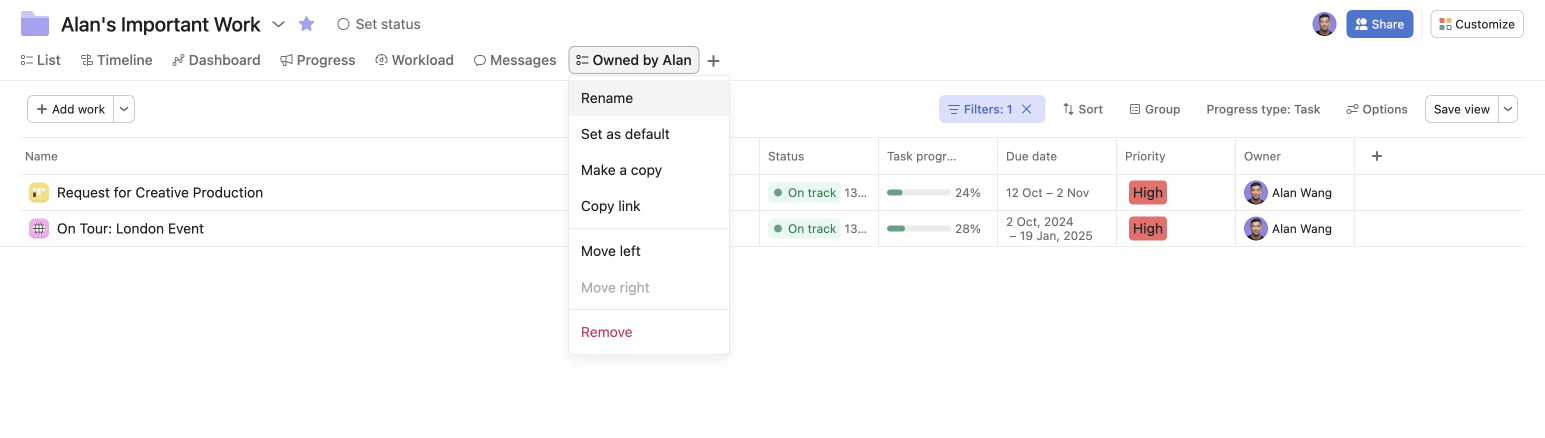Add a column with the plus icon
Image resolution: width=1545 pixels, height=438 pixels.
pyautogui.click(x=1377, y=156)
